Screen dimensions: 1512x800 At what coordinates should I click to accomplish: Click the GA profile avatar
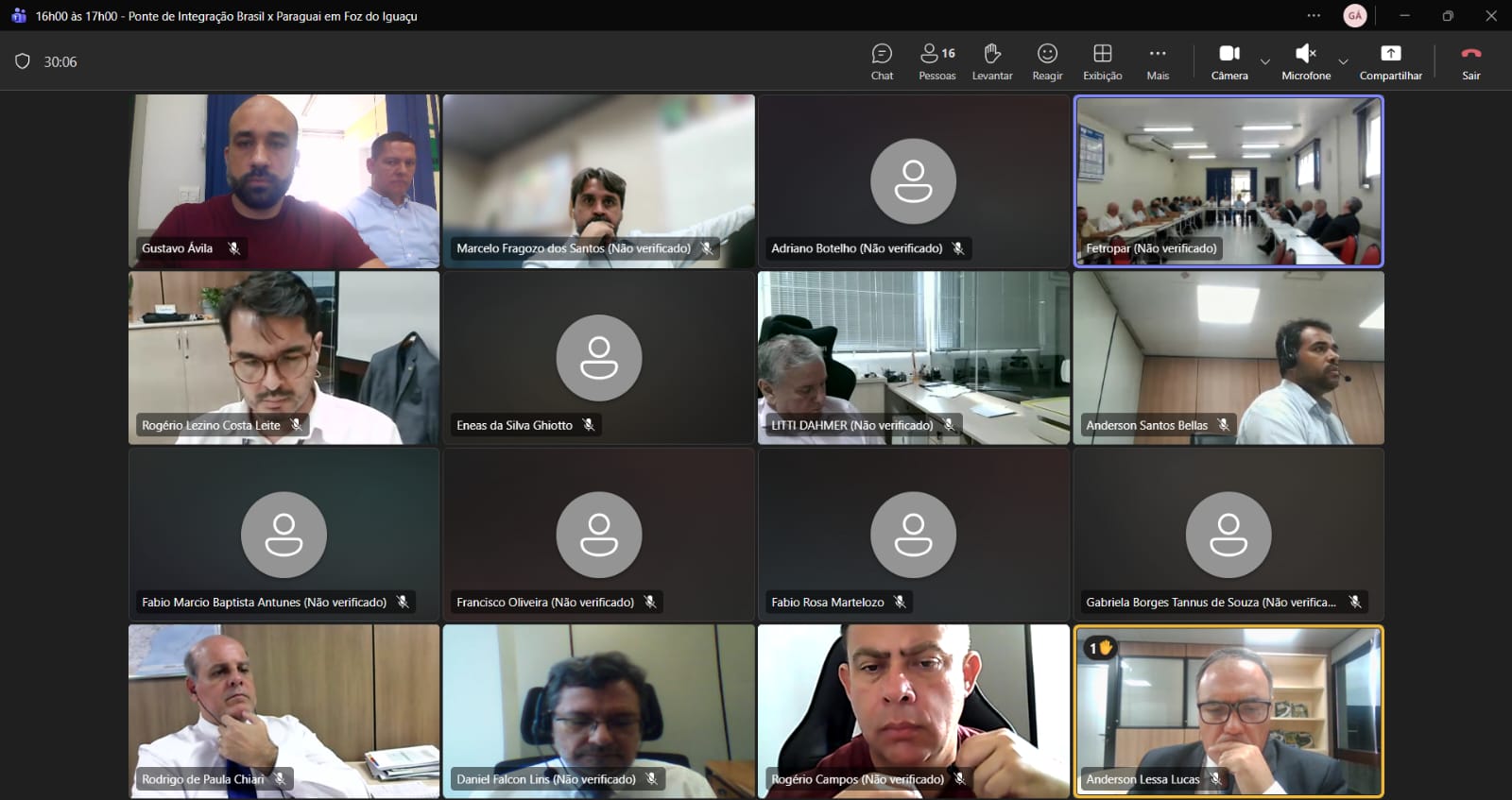click(x=1354, y=16)
